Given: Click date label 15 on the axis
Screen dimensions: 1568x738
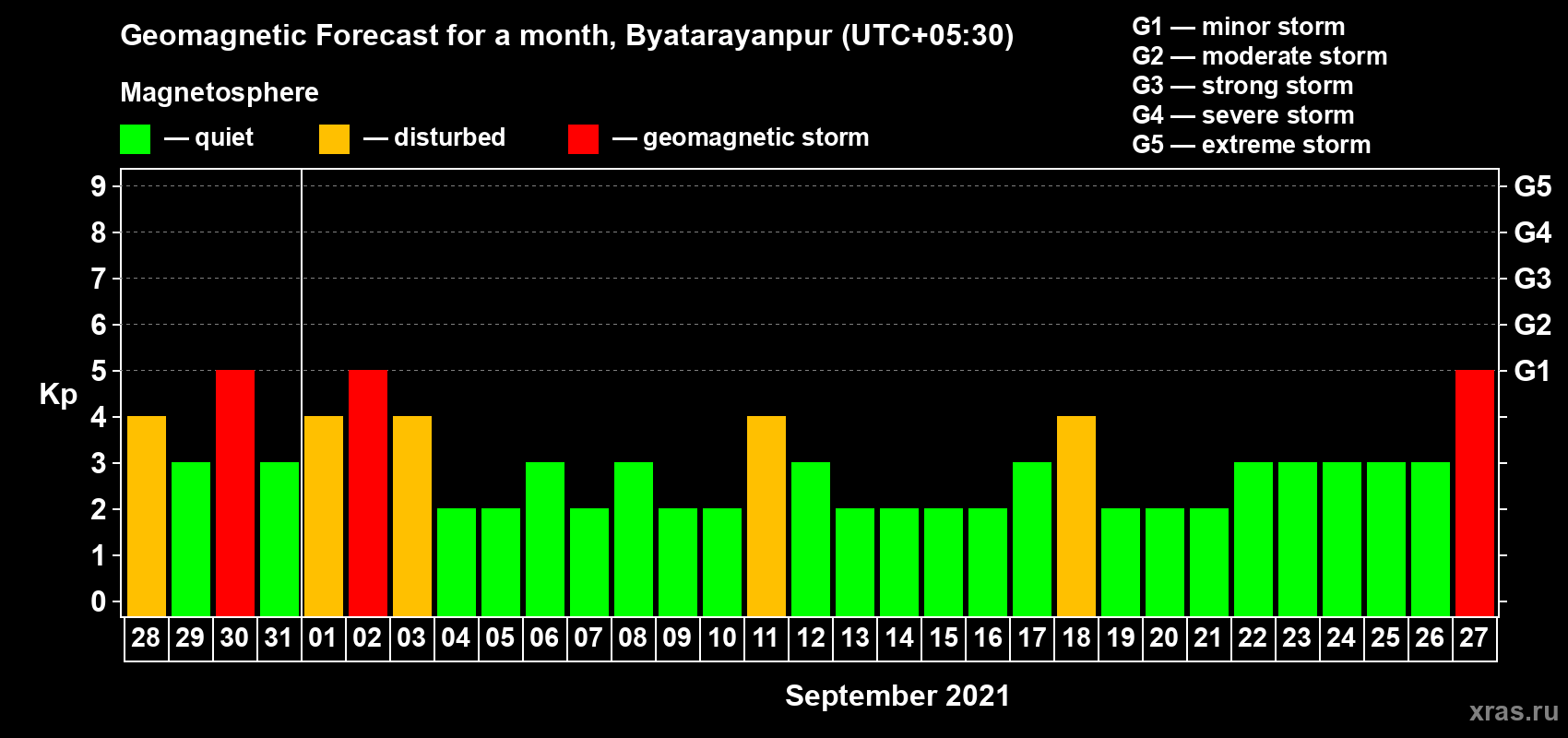Looking at the screenshot, I should click(943, 638).
